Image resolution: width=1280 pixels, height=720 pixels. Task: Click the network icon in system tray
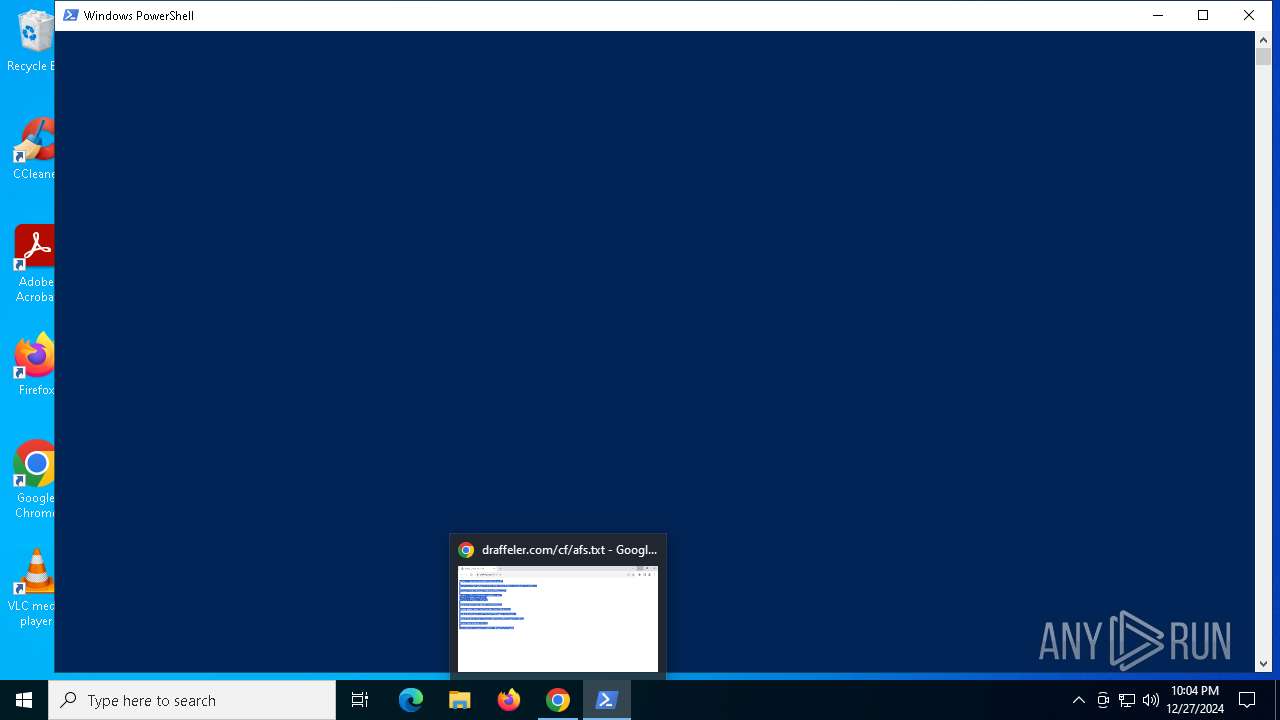1127,700
